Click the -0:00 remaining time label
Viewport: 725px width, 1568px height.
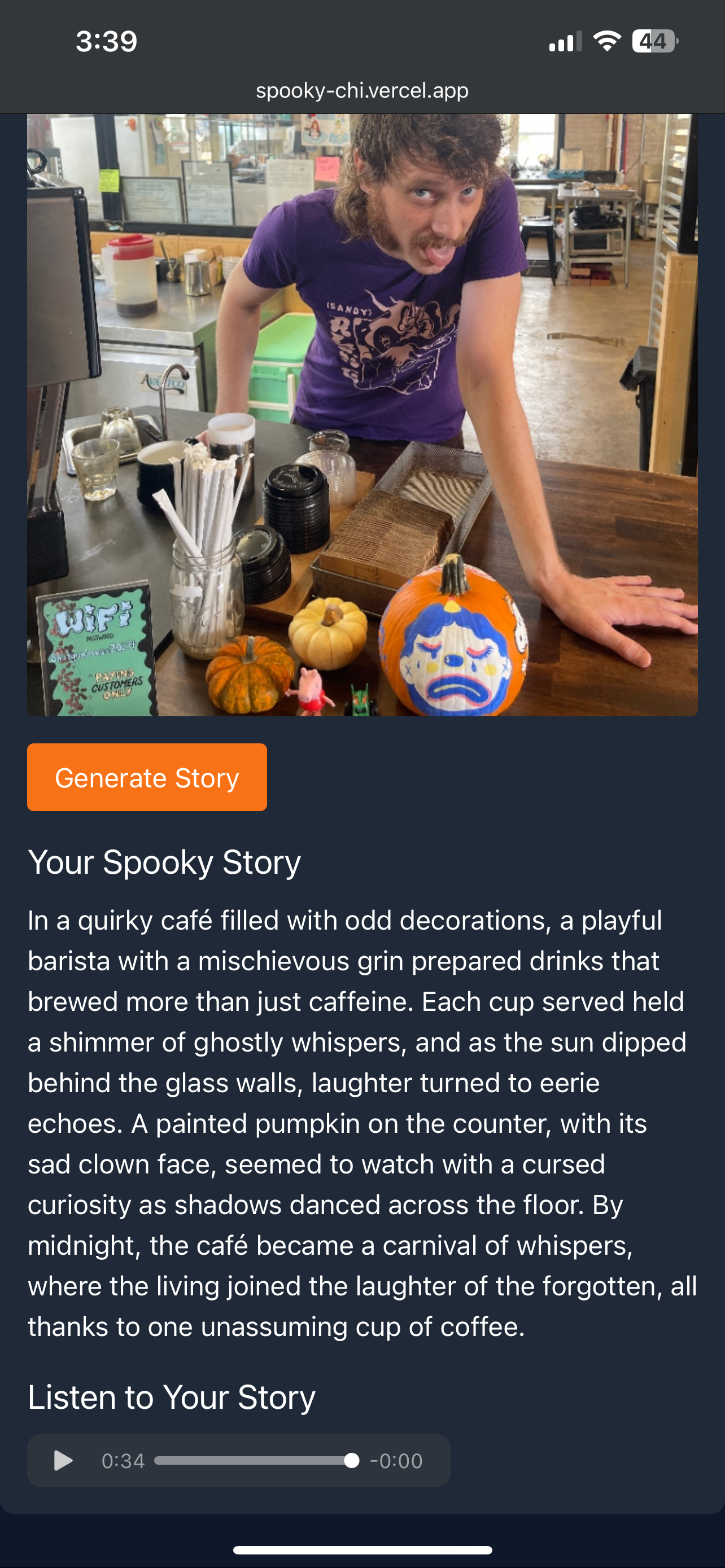coord(396,1461)
